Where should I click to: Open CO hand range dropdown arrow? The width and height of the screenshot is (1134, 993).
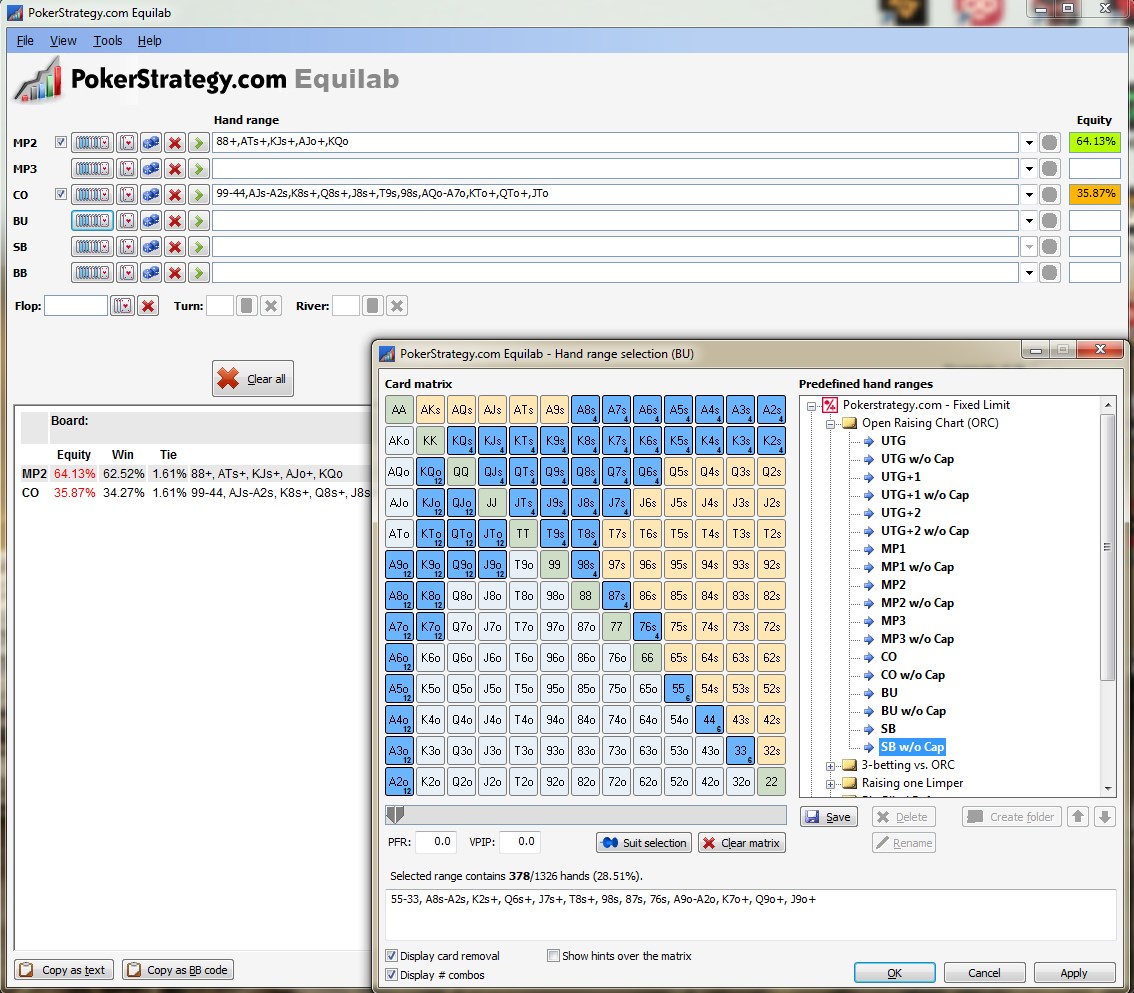(1028, 195)
